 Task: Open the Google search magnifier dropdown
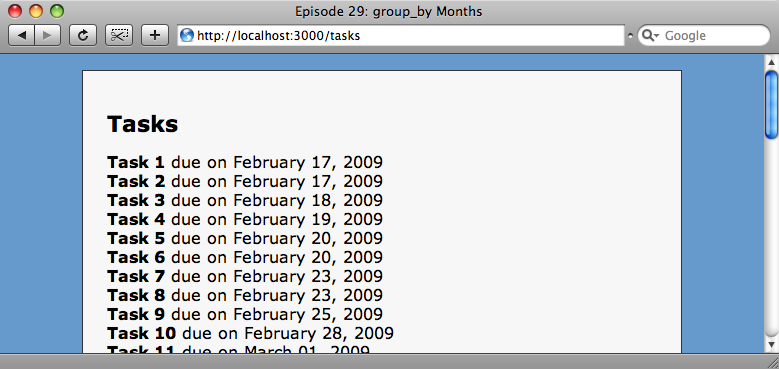point(650,36)
